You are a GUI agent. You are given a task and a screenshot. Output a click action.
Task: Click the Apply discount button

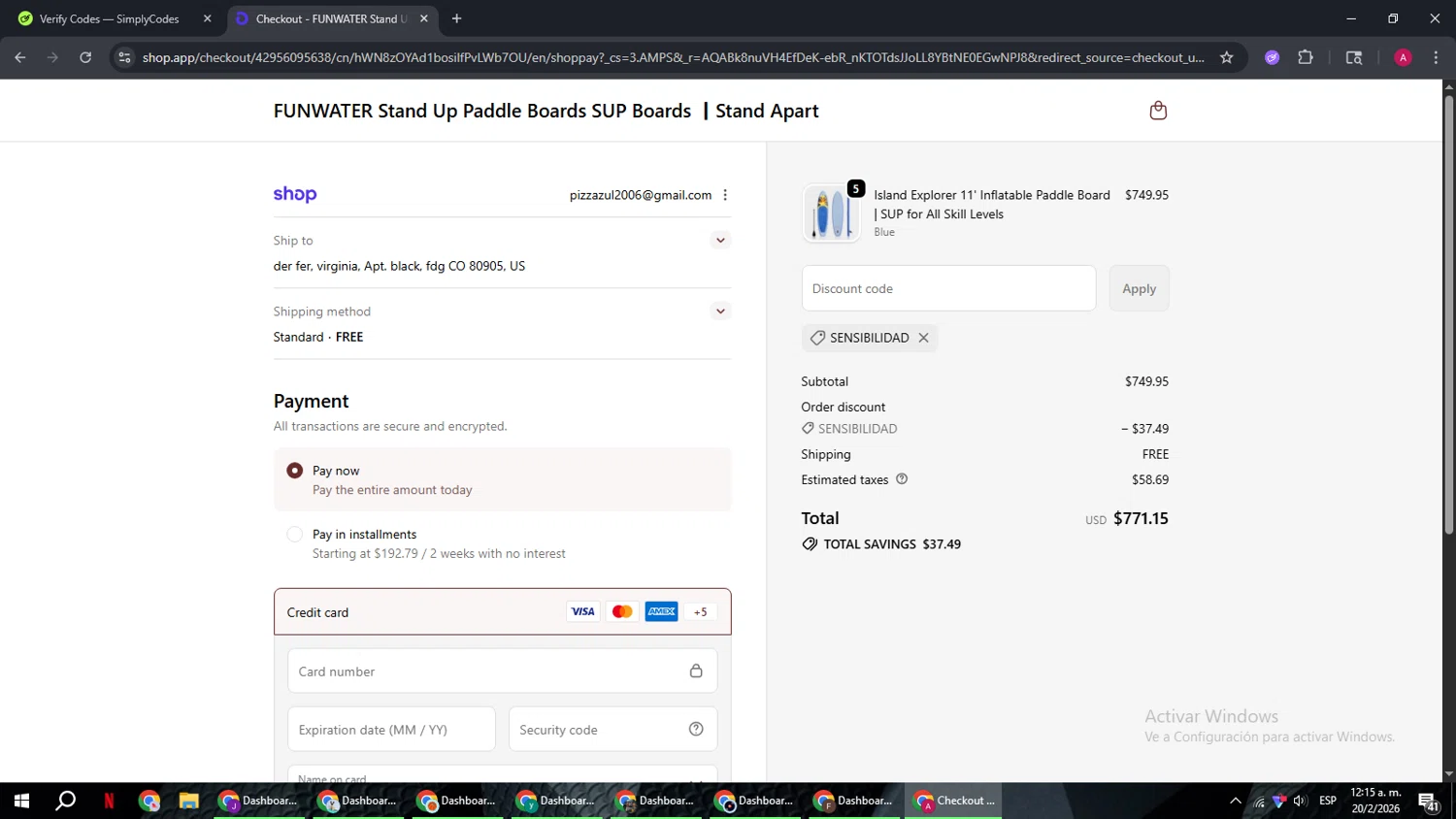[1139, 289]
